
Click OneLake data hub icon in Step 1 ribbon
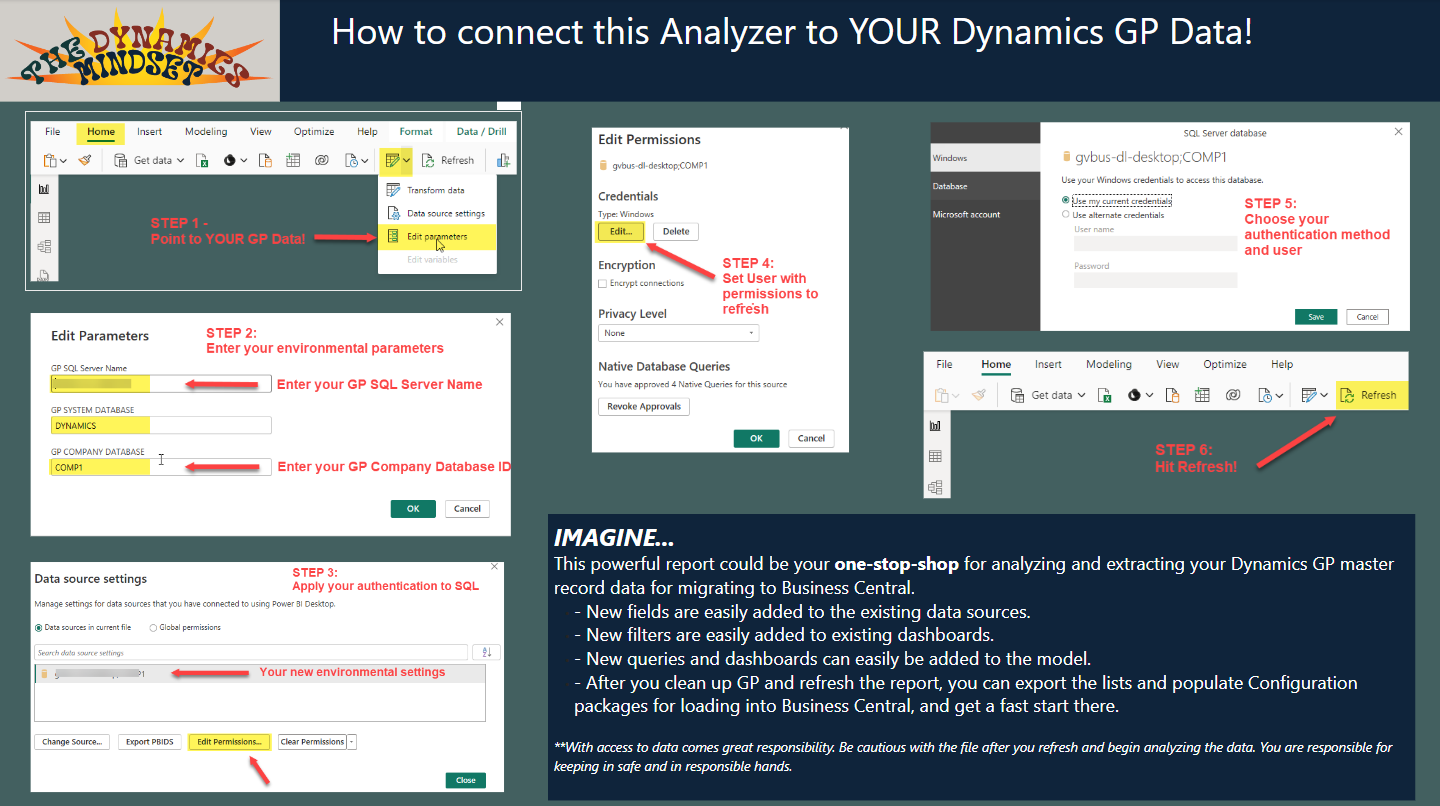click(230, 160)
